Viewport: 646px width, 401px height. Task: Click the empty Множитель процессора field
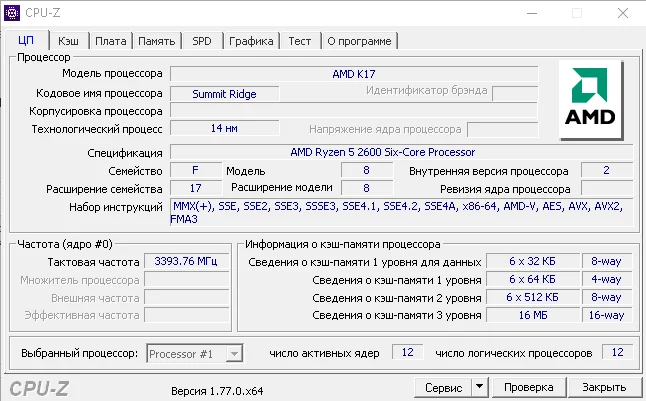(x=187, y=280)
